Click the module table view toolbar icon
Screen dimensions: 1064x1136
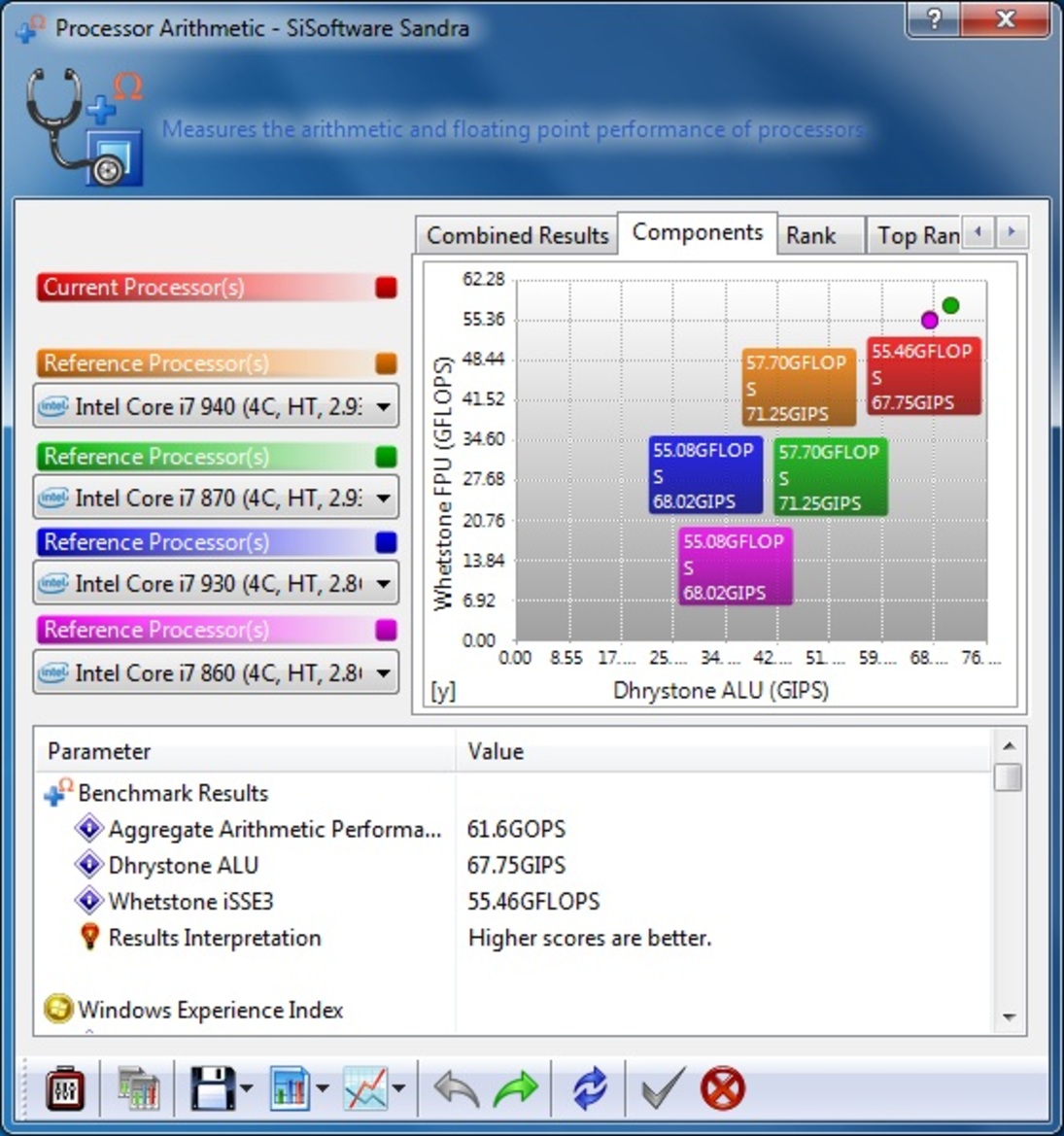point(138,1088)
